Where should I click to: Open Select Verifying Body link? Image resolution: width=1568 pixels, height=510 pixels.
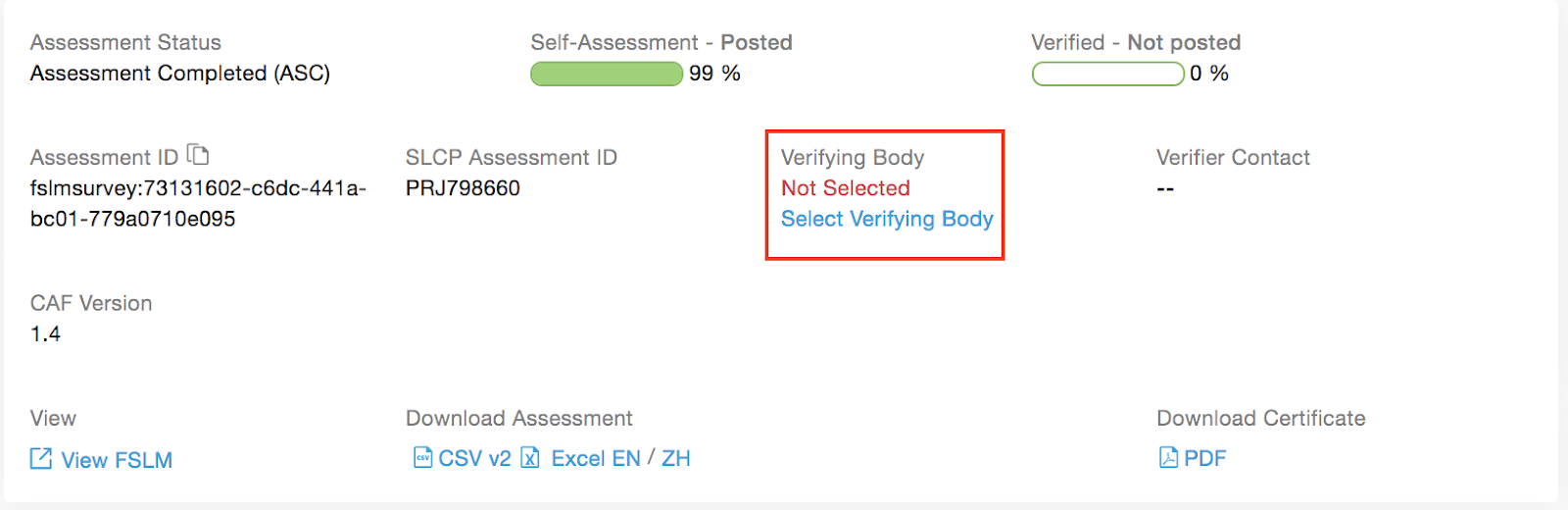pyautogui.click(x=887, y=219)
